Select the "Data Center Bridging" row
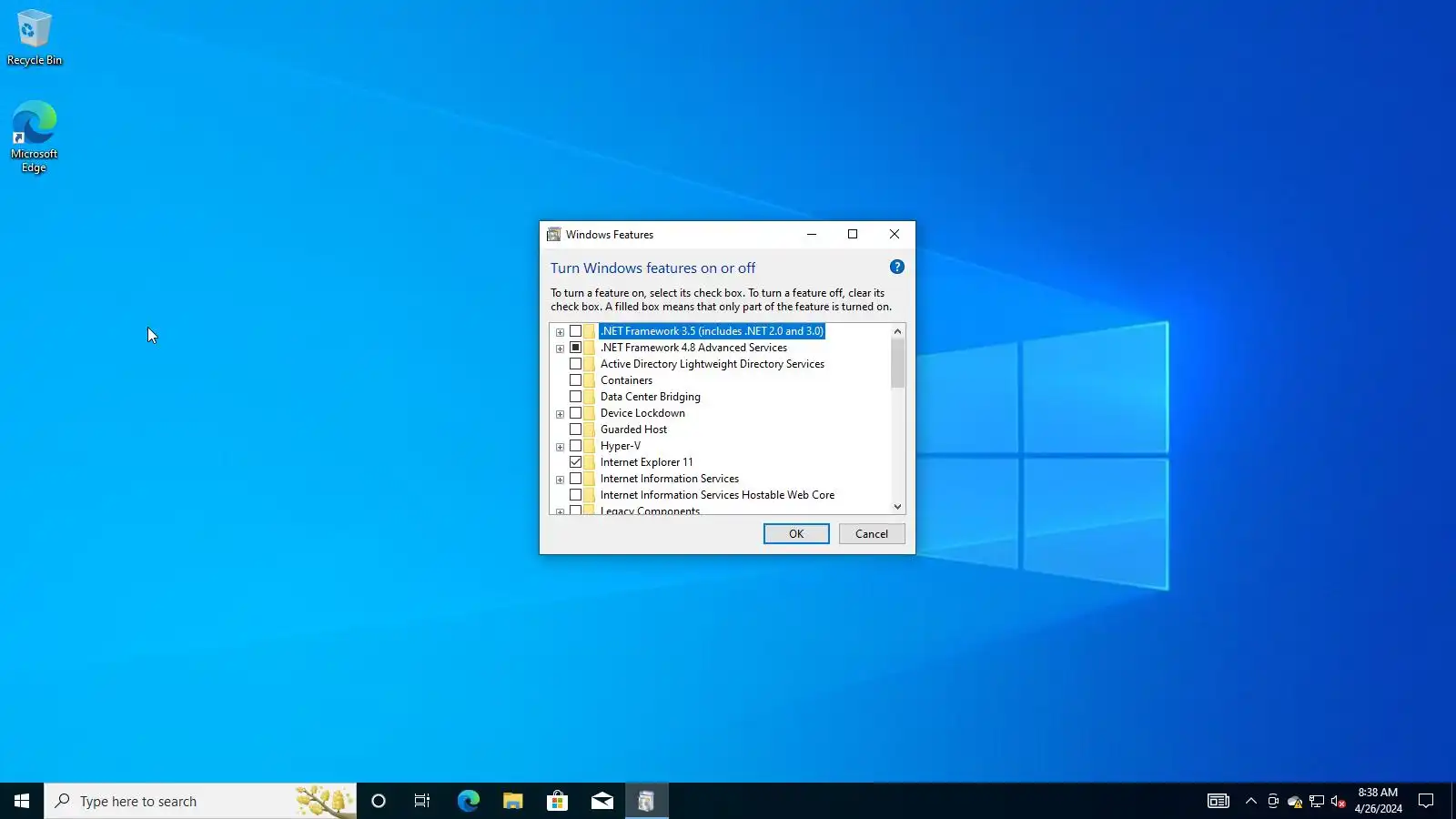Screen dimensions: 1456x819 point(651,397)
